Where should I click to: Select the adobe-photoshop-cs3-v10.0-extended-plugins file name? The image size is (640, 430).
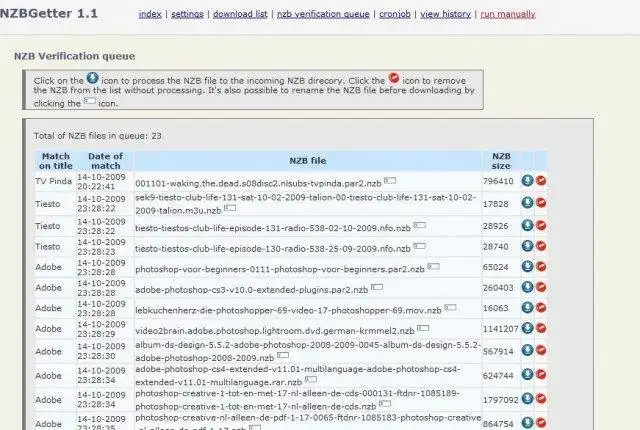pyautogui.click(x=251, y=290)
